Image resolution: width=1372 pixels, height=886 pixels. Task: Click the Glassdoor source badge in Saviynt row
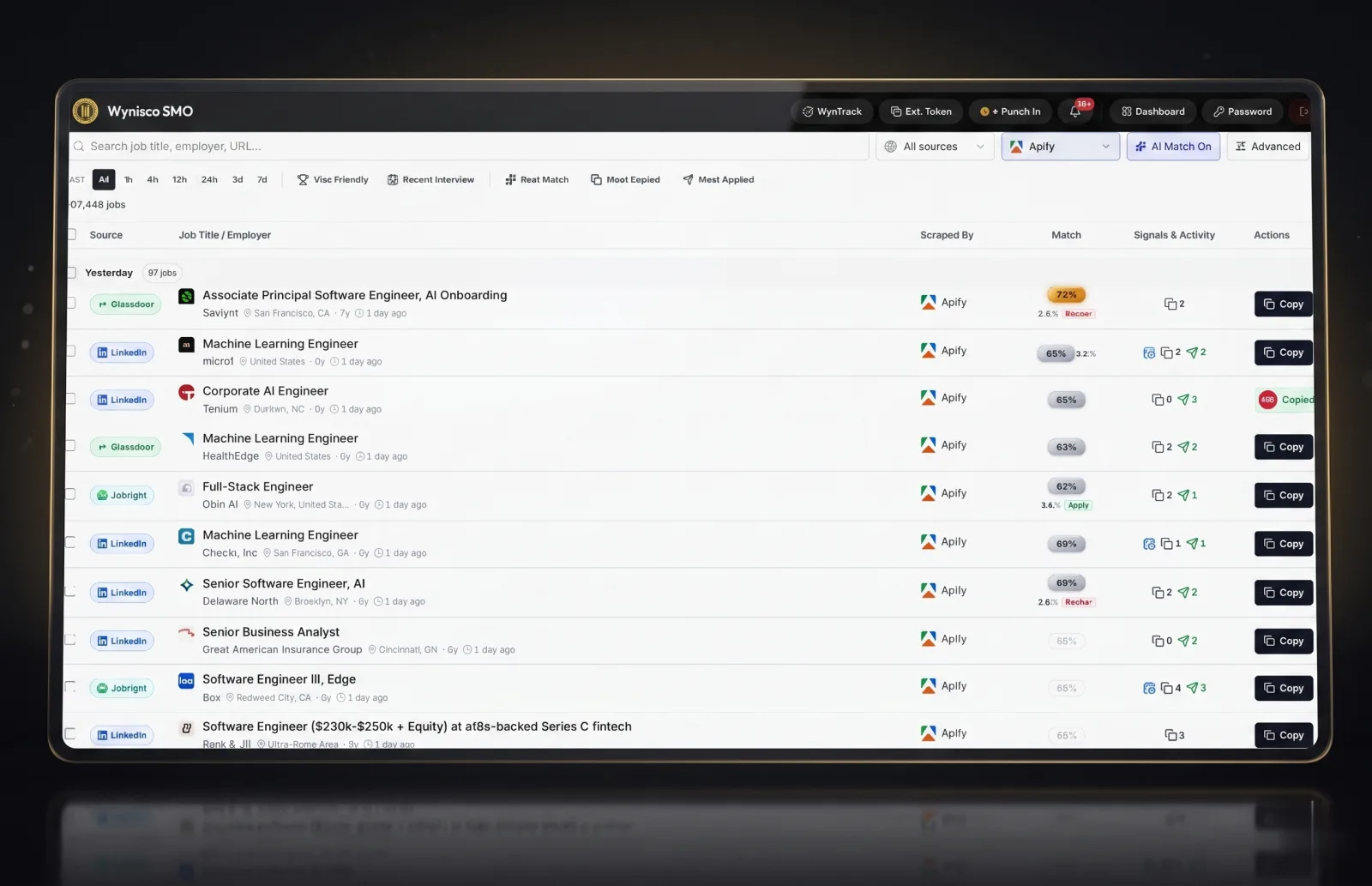(125, 304)
